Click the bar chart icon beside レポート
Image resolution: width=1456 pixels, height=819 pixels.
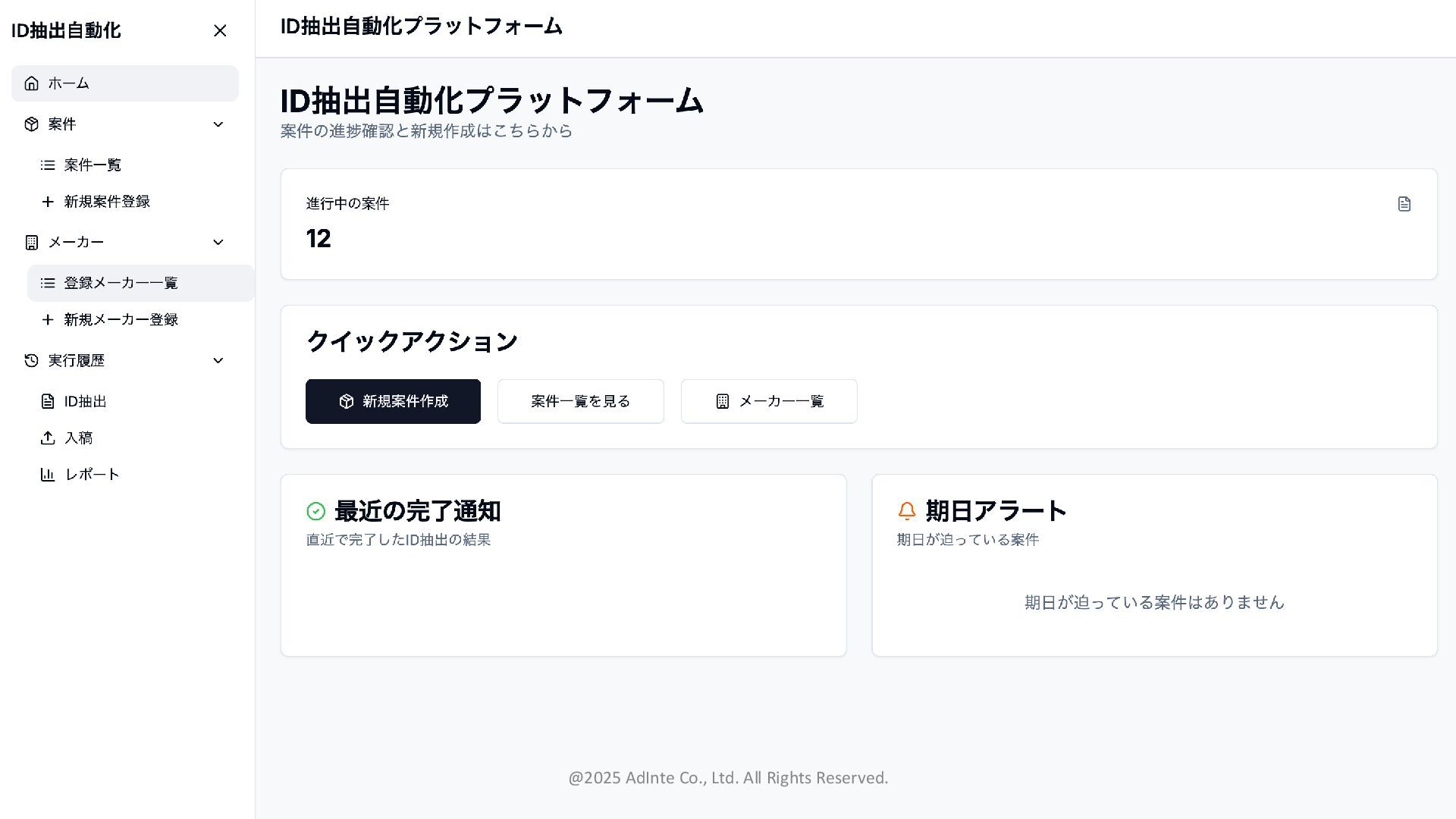[x=48, y=475]
